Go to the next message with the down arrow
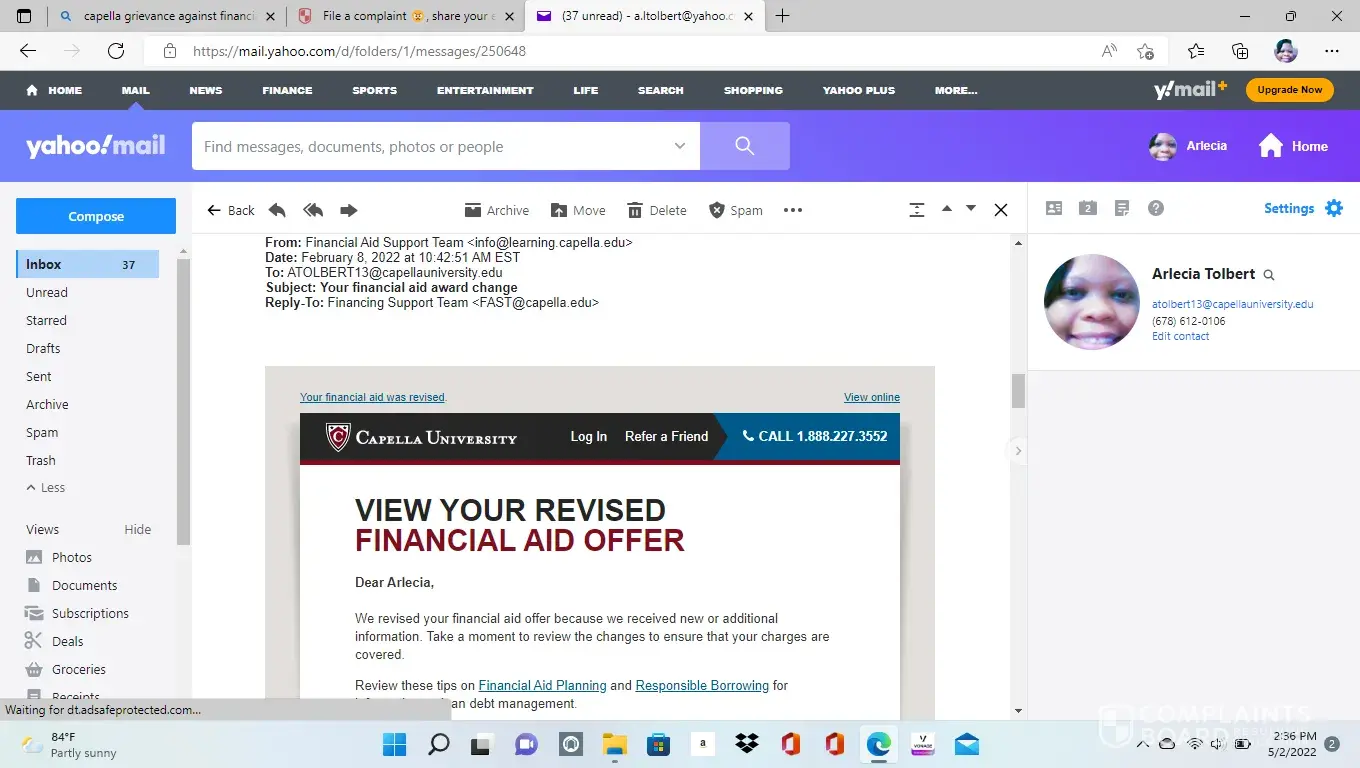The height and width of the screenshot is (768, 1360). coord(970,209)
